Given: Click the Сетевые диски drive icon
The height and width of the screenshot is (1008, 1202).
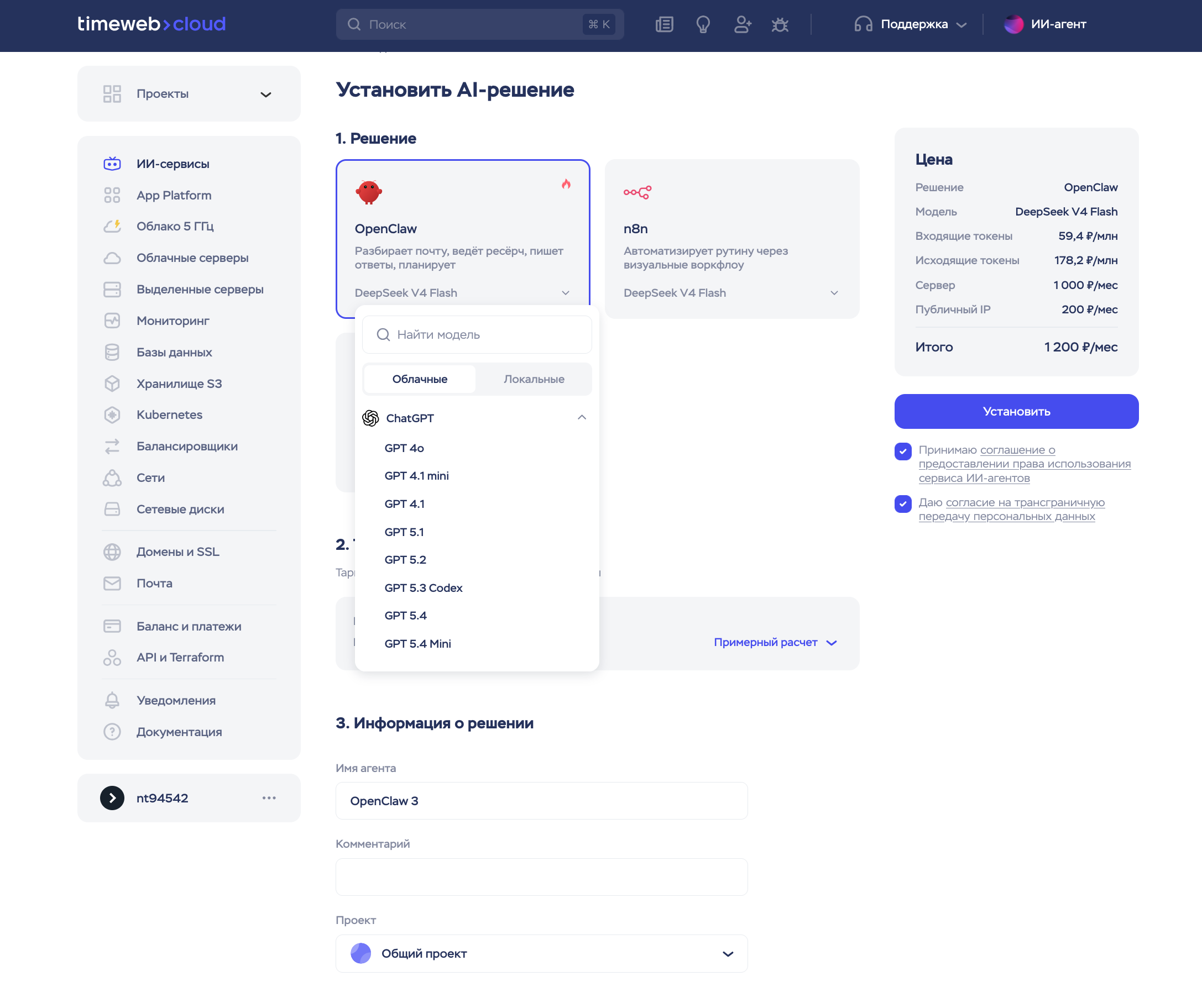Looking at the screenshot, I should click(112, 509).
